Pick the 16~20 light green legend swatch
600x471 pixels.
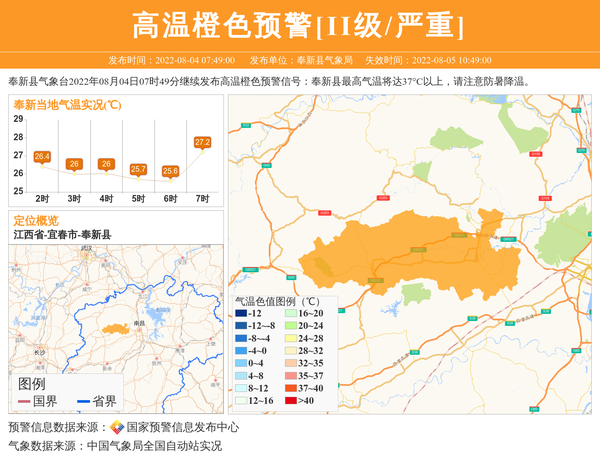coord(291,314)
